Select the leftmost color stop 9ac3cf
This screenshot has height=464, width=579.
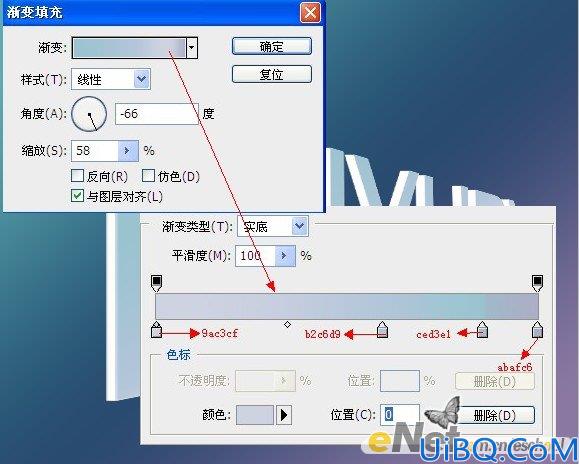pyautogui.click(x=157, y=330)
